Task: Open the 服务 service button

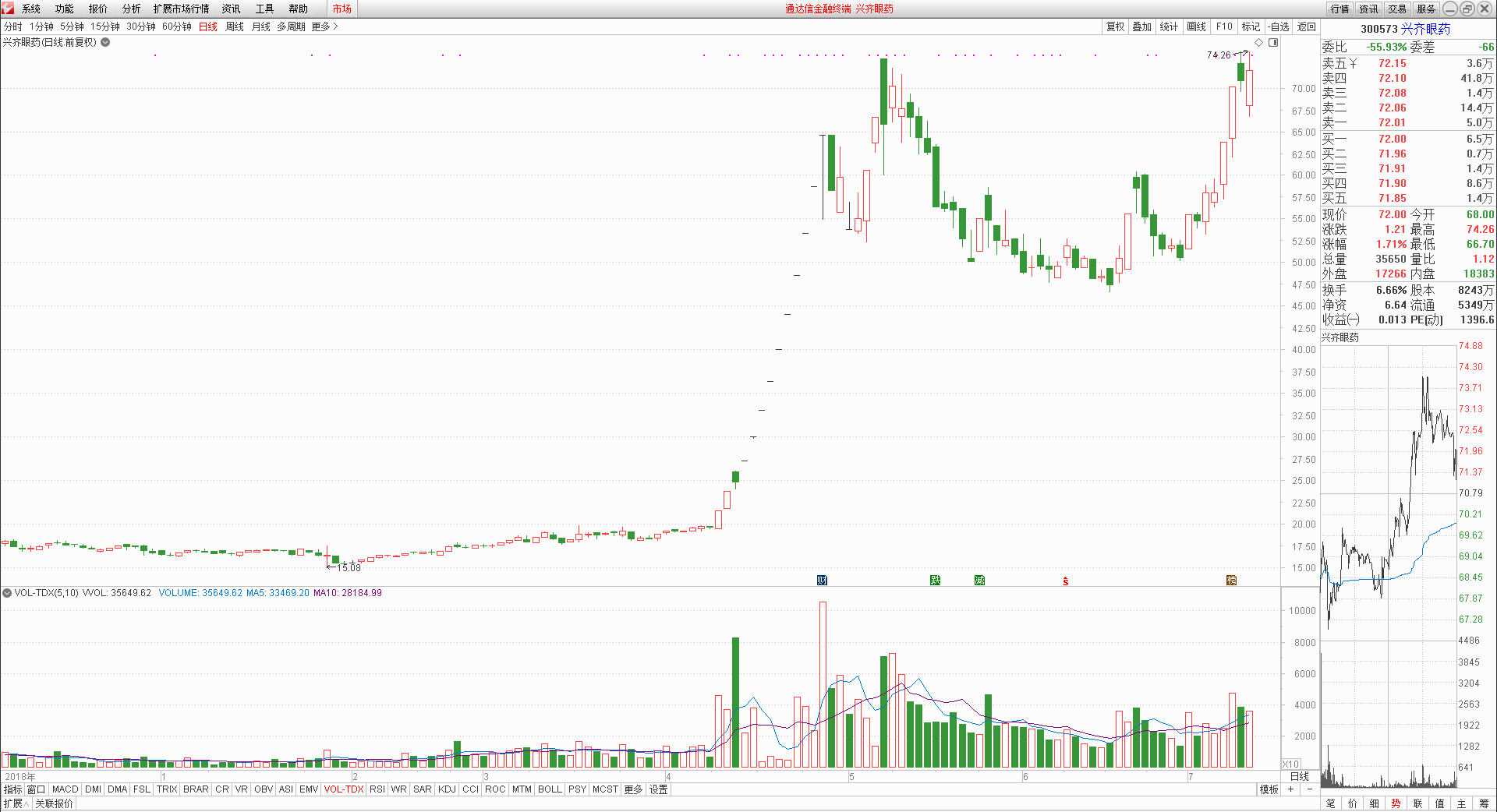Action: tap(1427, 9)
